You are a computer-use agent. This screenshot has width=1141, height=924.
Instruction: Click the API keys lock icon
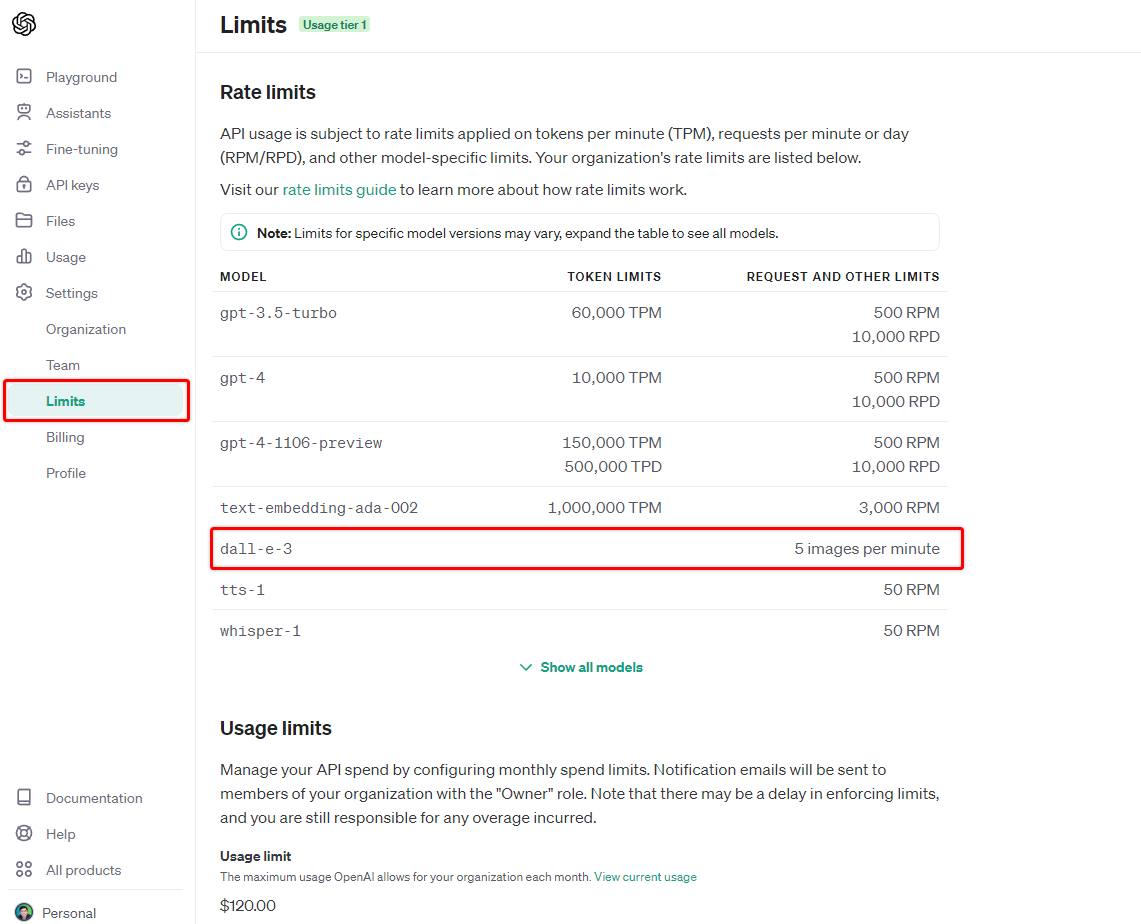pos(24,184)
